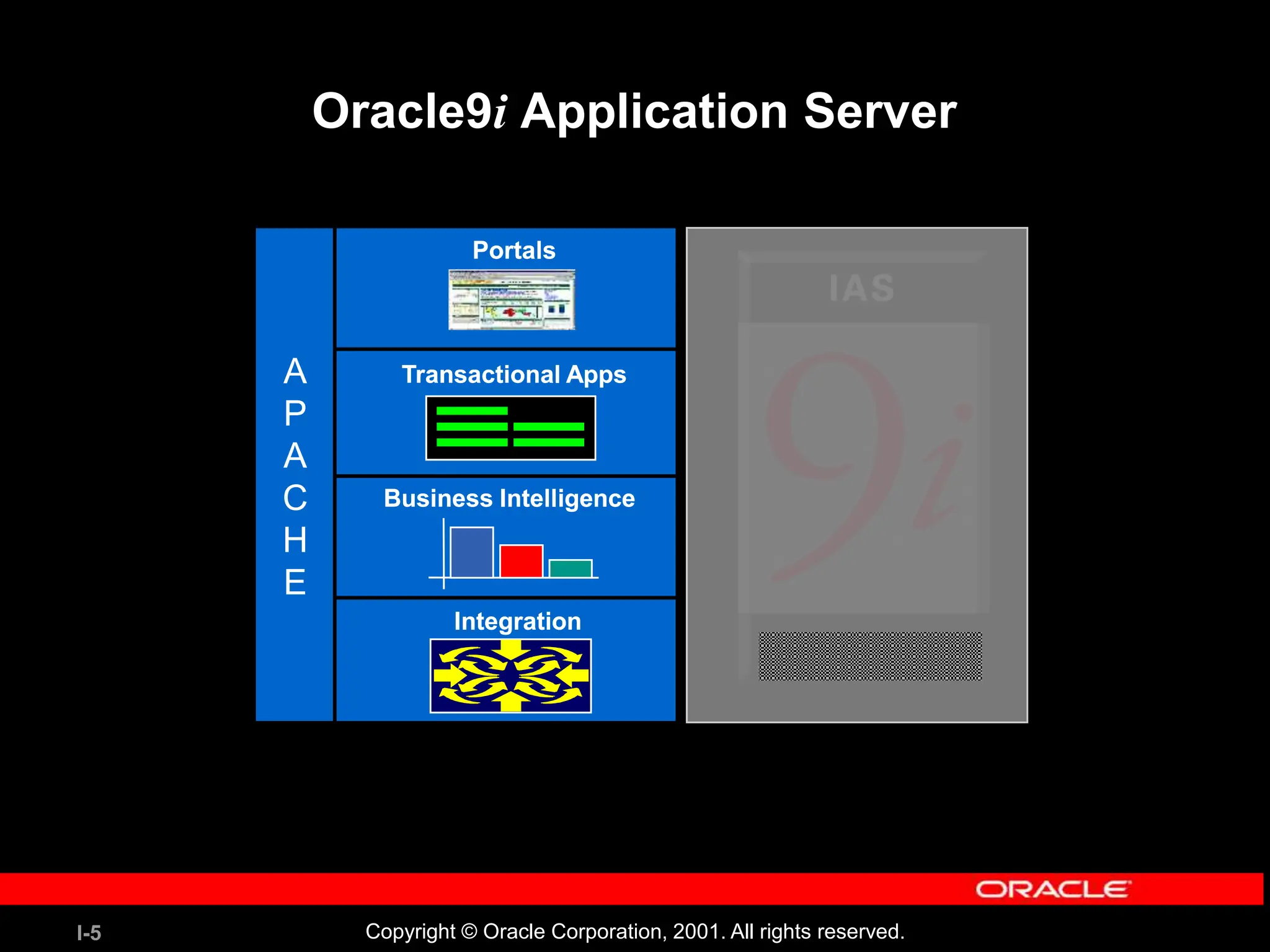Select the "Business Intelligence" label
Image resolution: width=1270 pixels, height=952 pixels.
[x=509, y=499]
